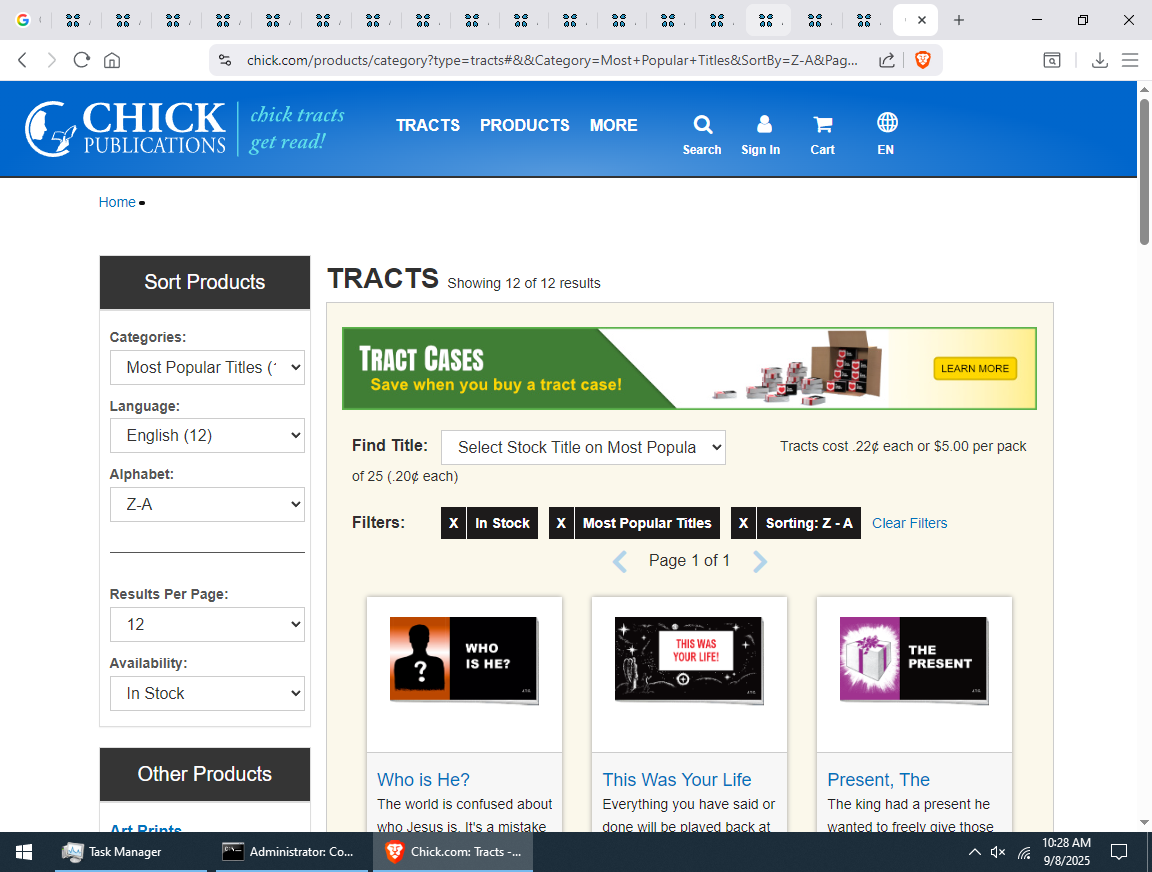Click the taskbar volume muted icon
Image resolution: width=1152 pixels, height=872 pixels.
click(998, 852)
